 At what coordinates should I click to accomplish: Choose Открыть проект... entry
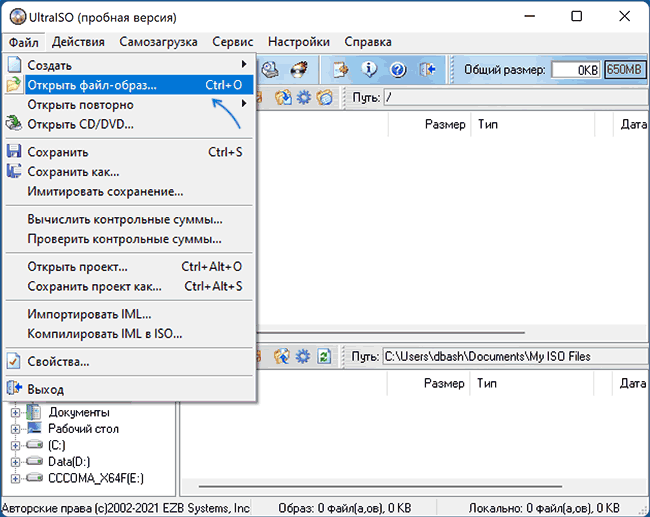pyautogui.click(x=129, y=267)
